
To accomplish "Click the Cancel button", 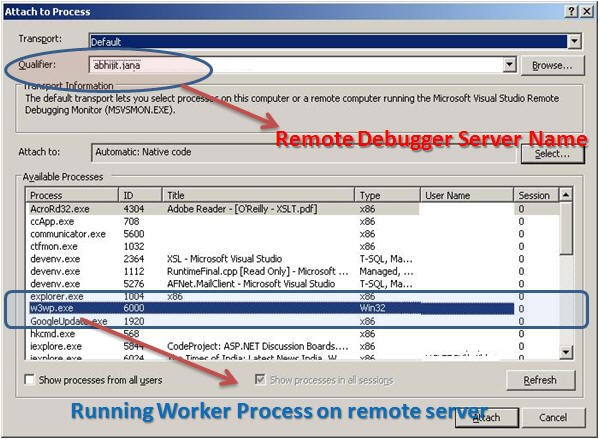I will (553, 417).
